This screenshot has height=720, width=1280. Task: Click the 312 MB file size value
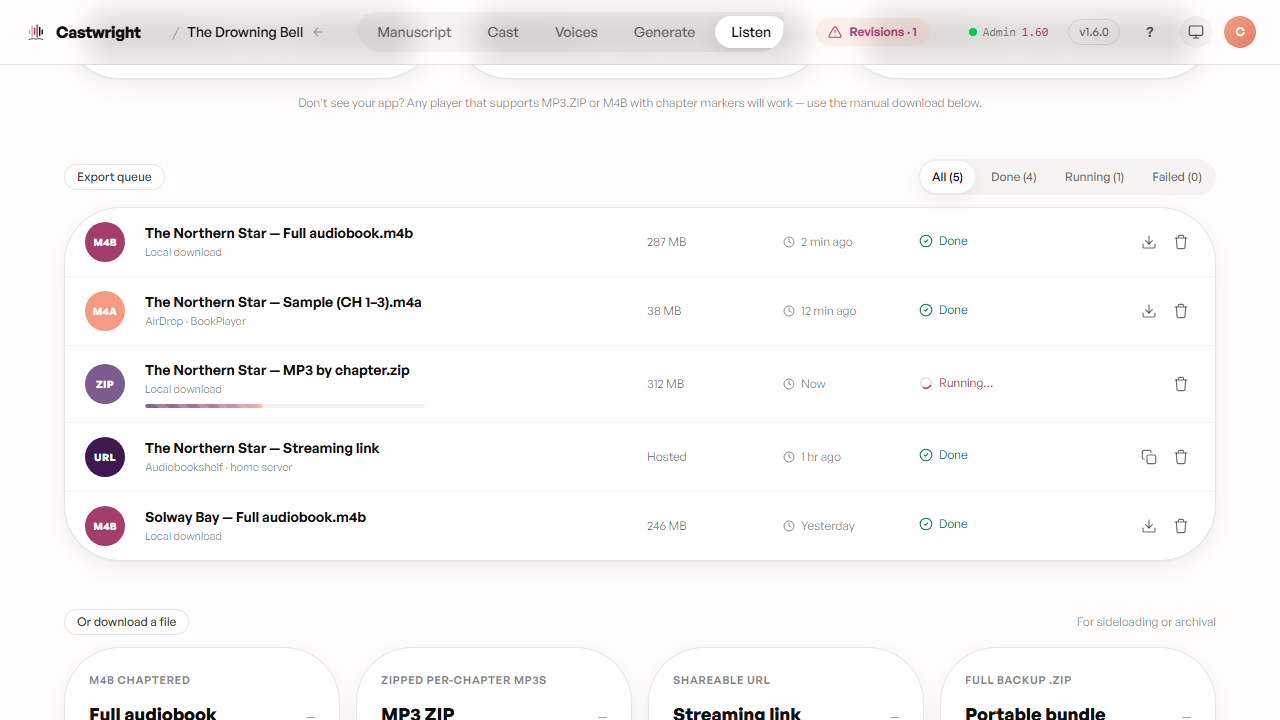point(665,384)
